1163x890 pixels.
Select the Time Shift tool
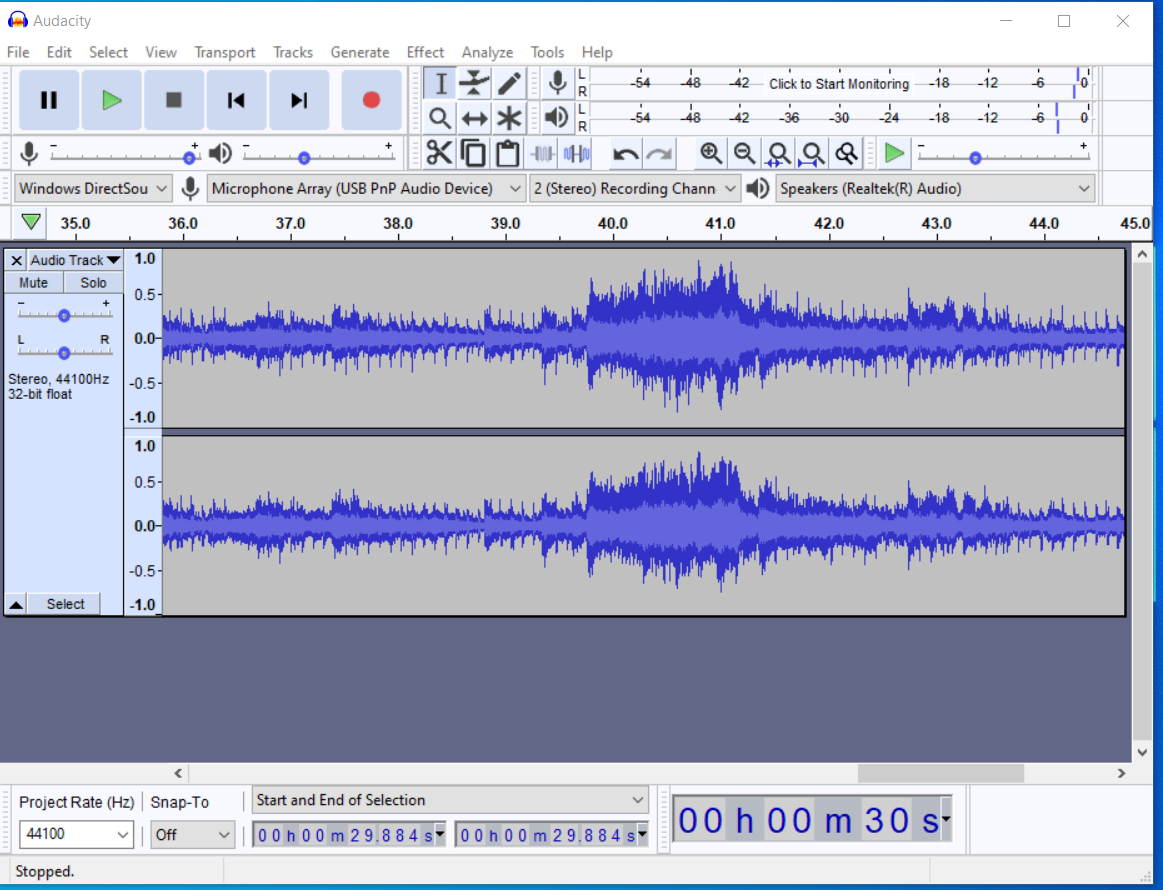coord(475,118)
